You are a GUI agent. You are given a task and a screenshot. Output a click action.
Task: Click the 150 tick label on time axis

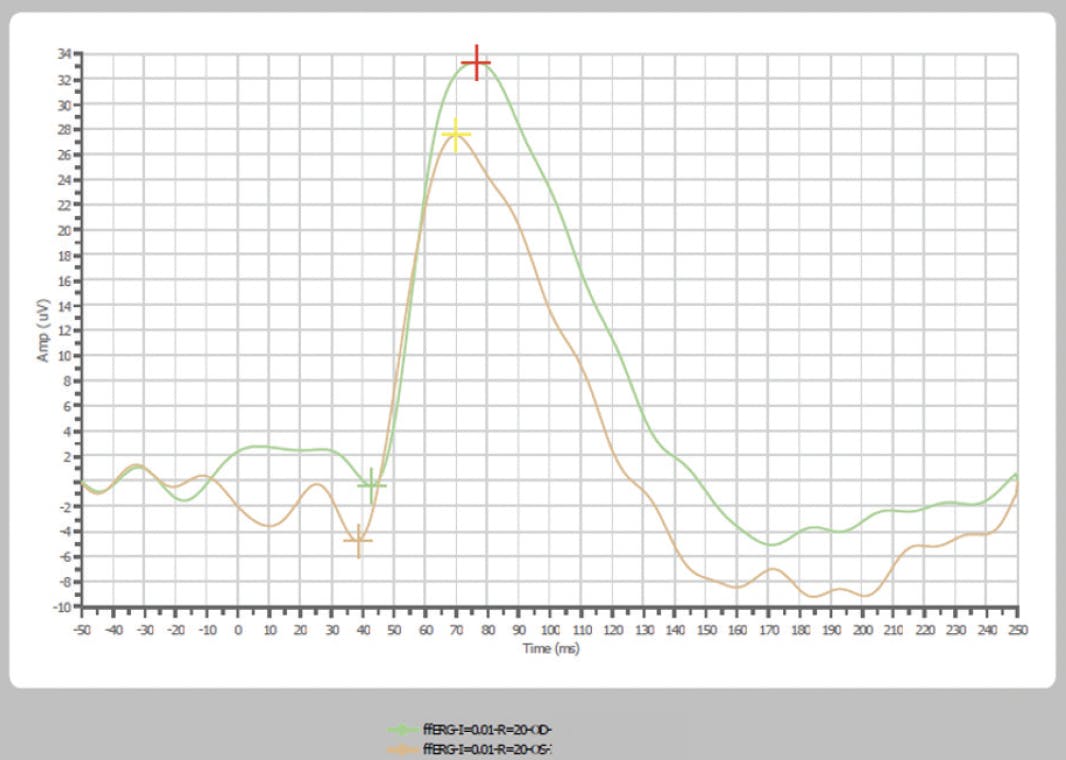pos(706,630)
